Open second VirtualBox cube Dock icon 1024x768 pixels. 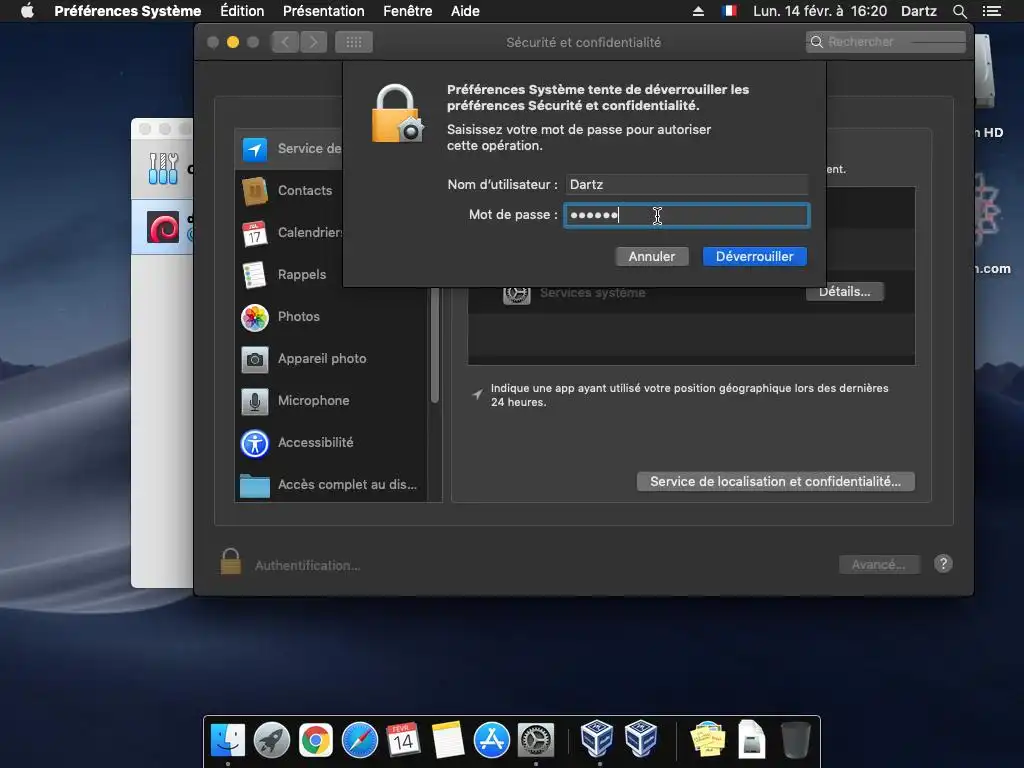[x=641, y=738]
